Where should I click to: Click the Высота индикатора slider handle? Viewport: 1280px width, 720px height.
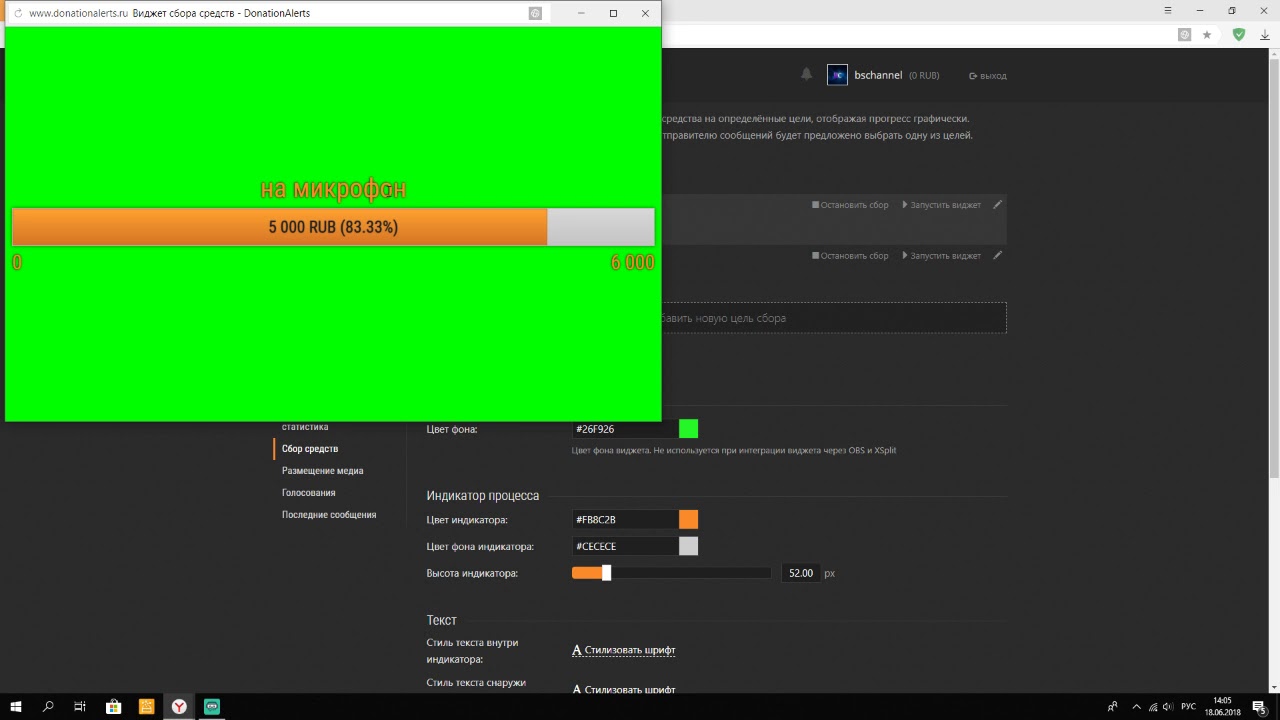[x=606, y=573]
